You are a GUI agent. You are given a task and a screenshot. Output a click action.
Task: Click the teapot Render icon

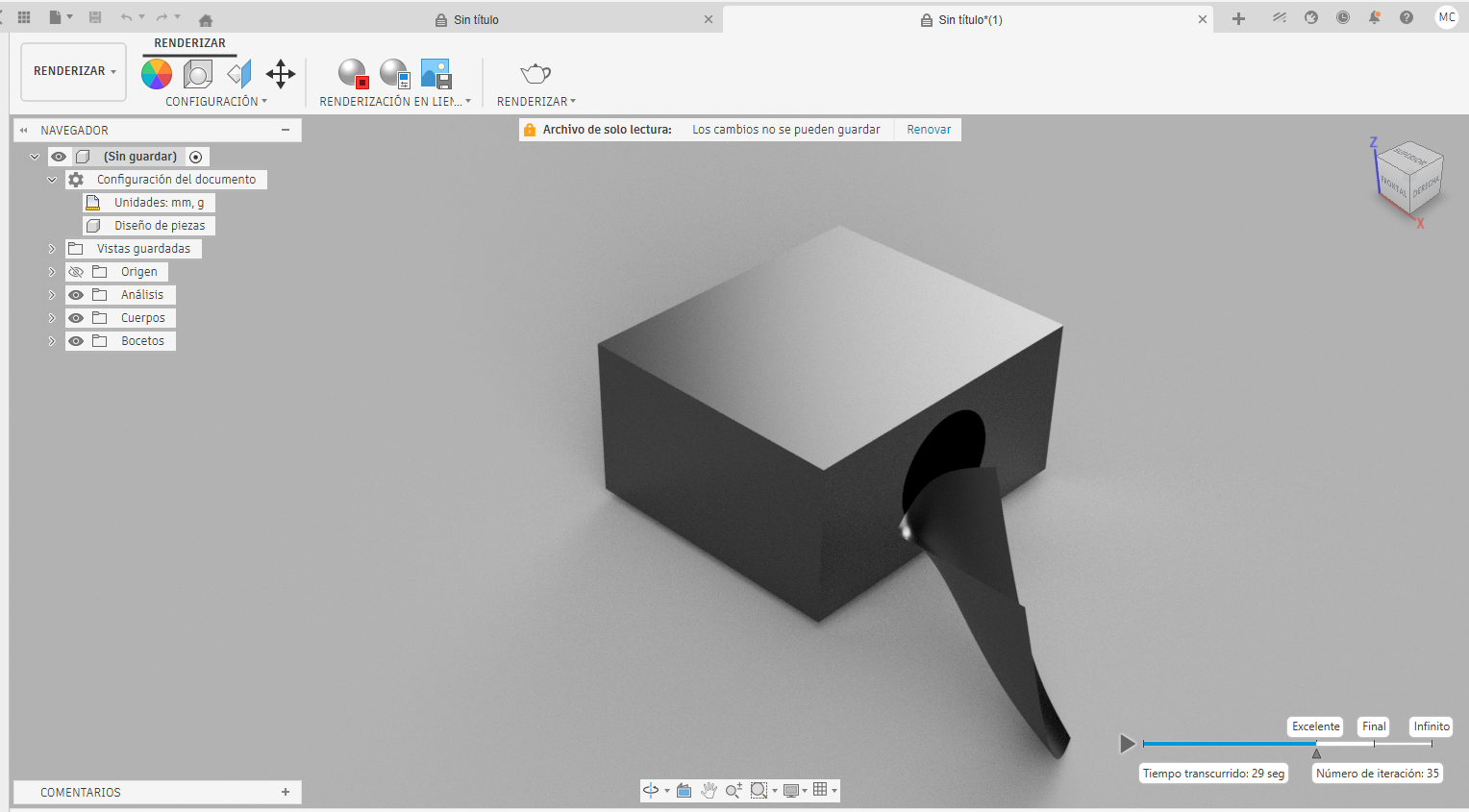pos(535,73)
